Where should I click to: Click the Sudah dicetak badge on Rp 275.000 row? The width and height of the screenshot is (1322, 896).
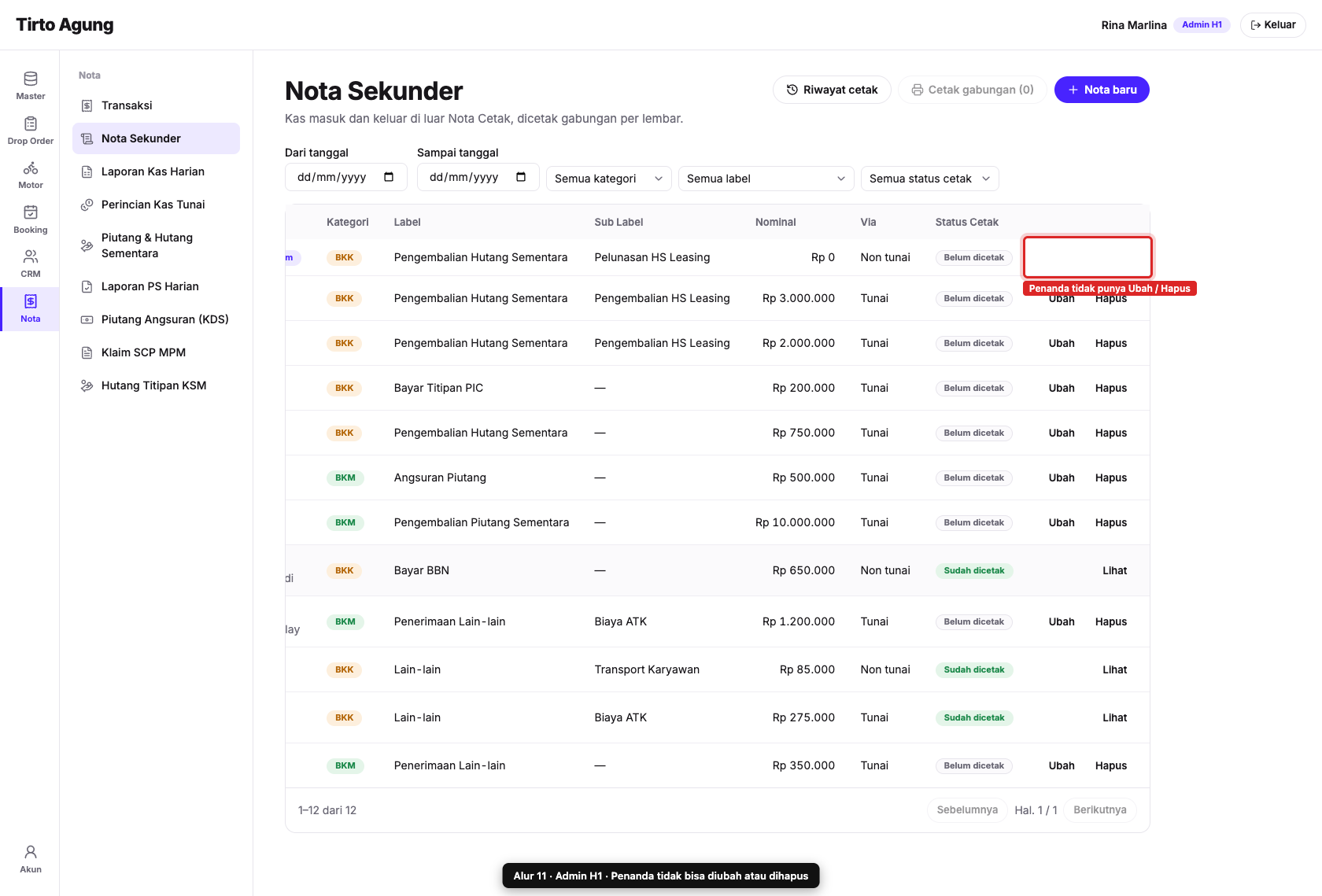[974, 717]
